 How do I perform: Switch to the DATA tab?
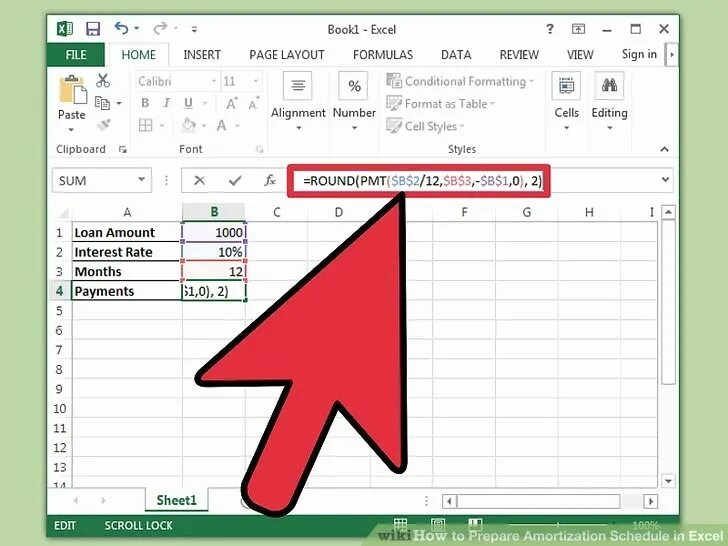456,55
